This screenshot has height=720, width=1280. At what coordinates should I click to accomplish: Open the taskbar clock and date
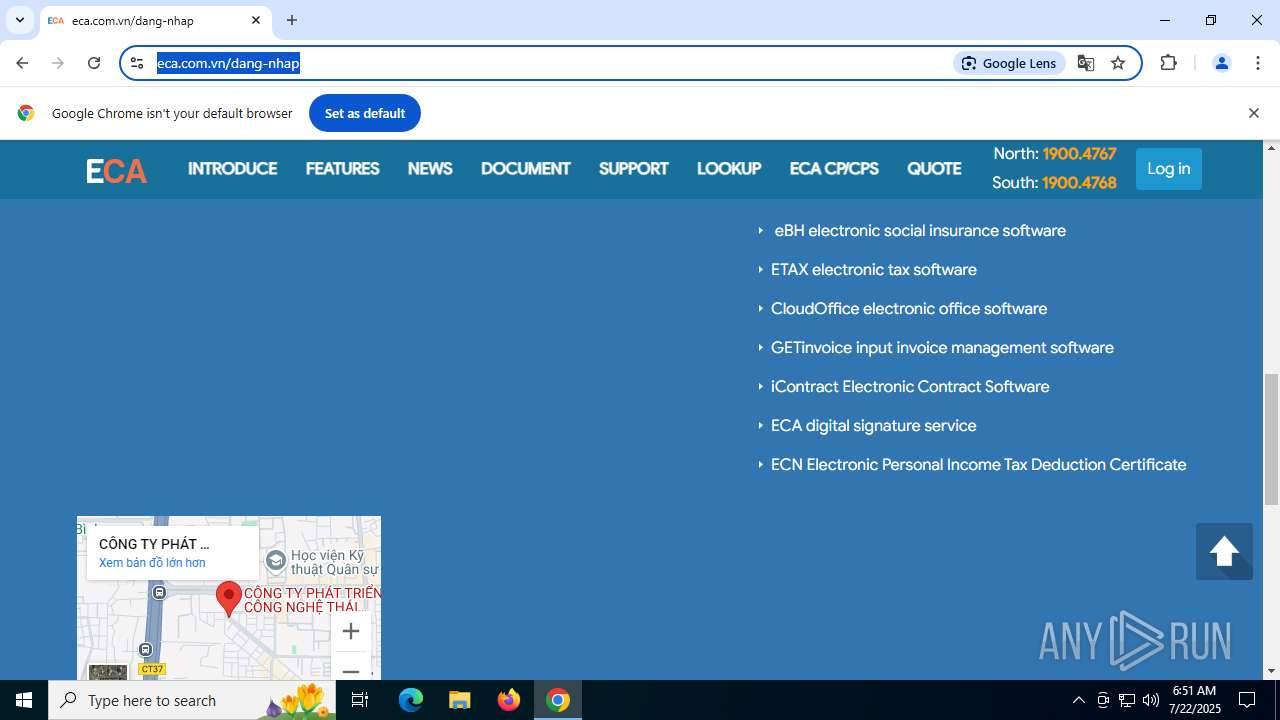1194,700
